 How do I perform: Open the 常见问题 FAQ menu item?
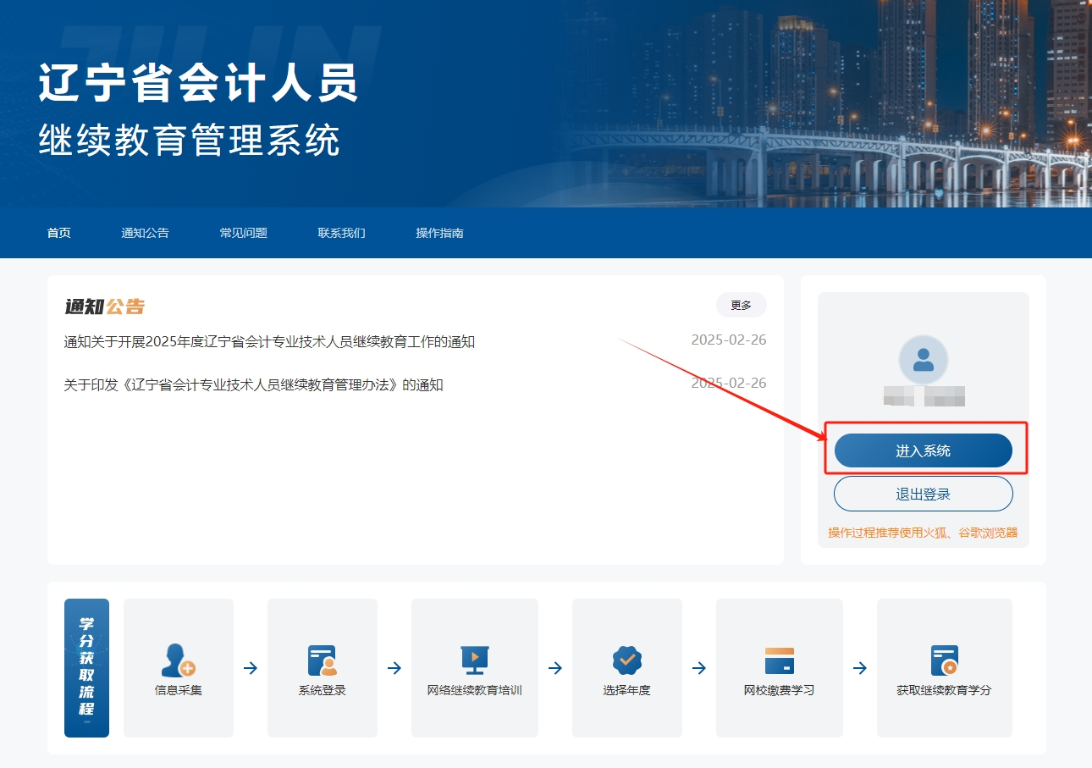pos(243,232)
